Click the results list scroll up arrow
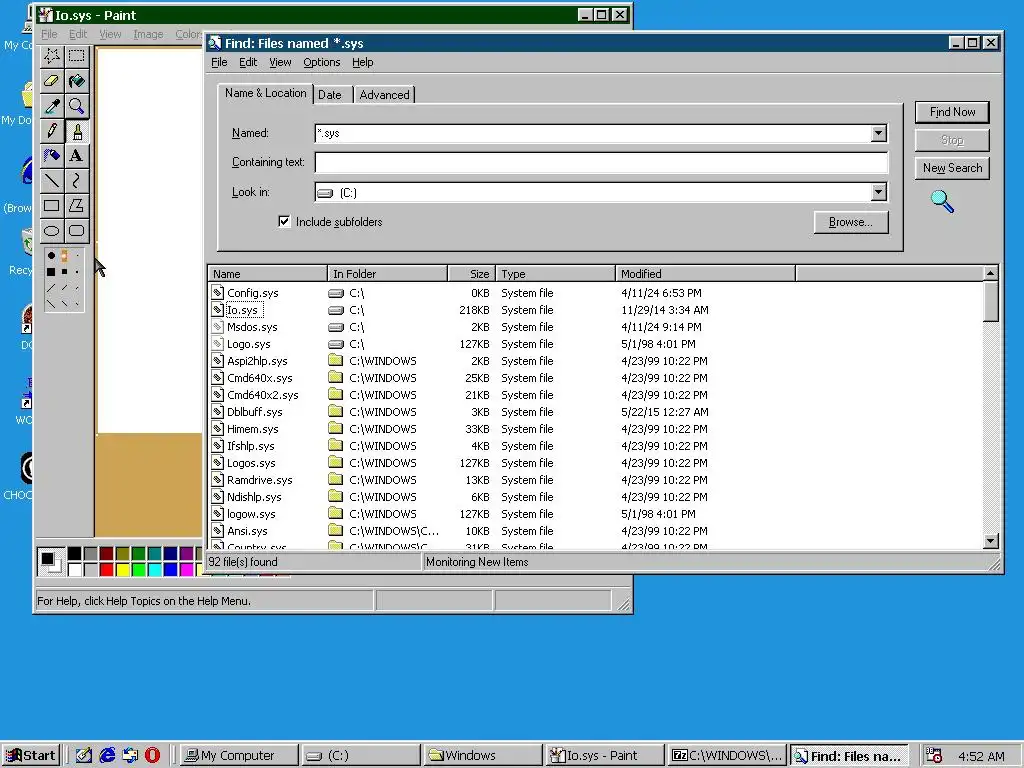 991,273
